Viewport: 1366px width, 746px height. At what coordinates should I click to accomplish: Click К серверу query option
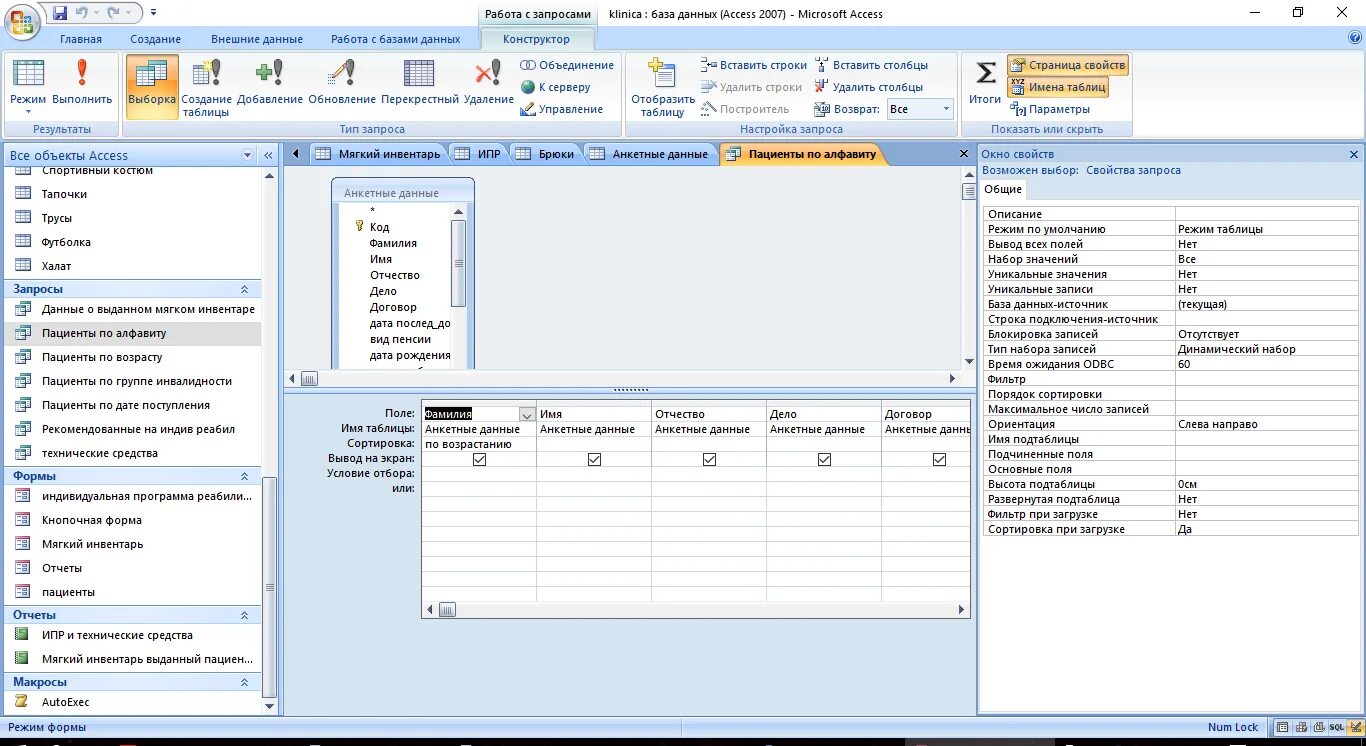point(556,87)
